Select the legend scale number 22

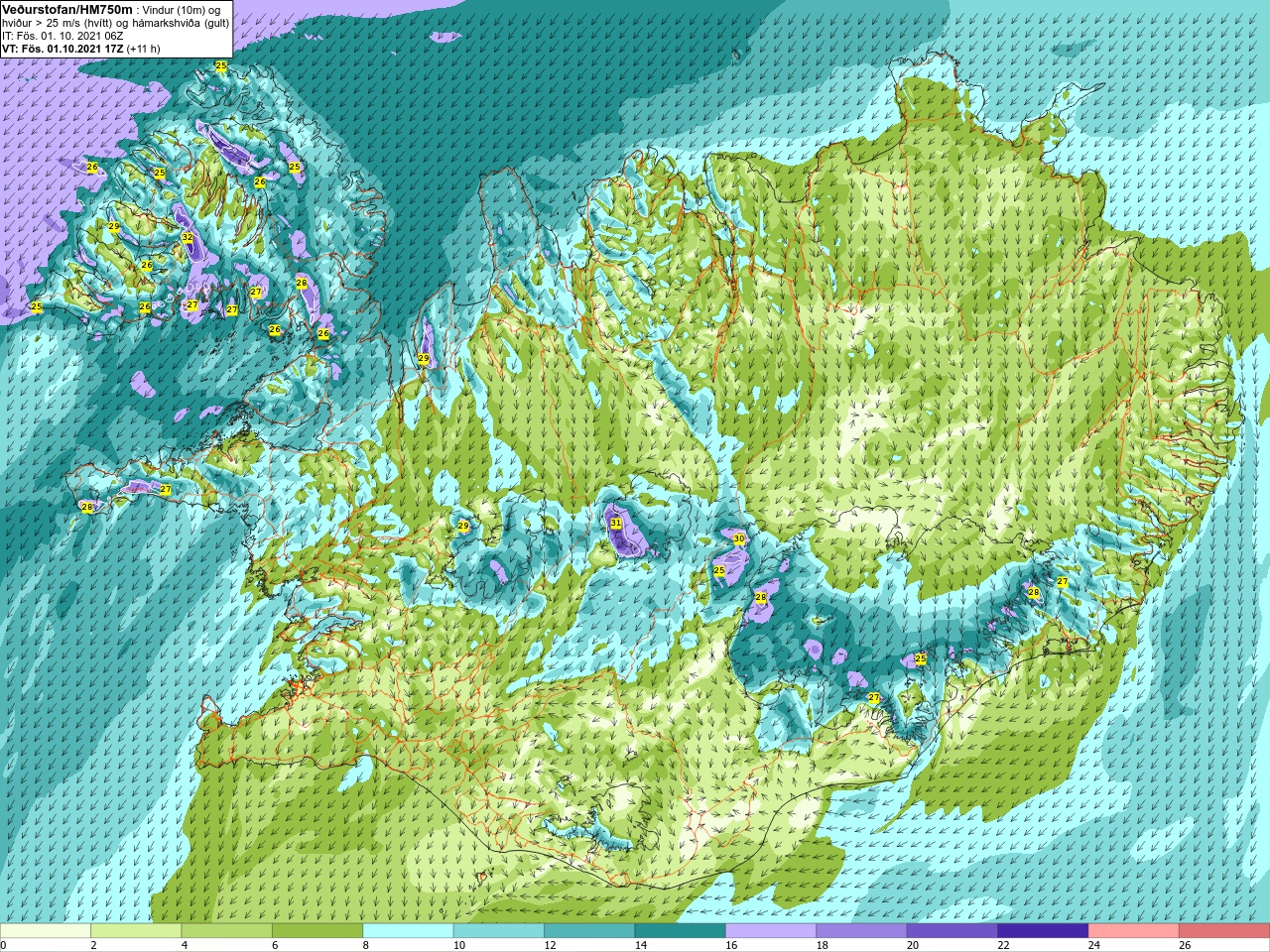click(1003, 945)
